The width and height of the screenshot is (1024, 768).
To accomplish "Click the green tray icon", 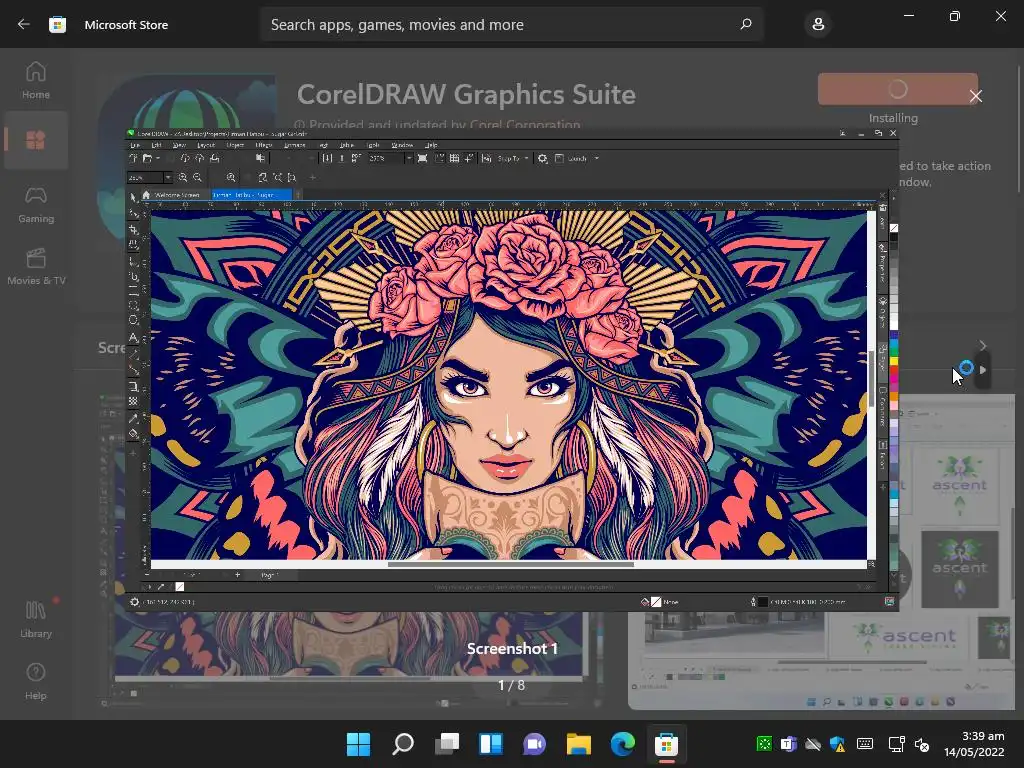I will (x=763, y=743).
